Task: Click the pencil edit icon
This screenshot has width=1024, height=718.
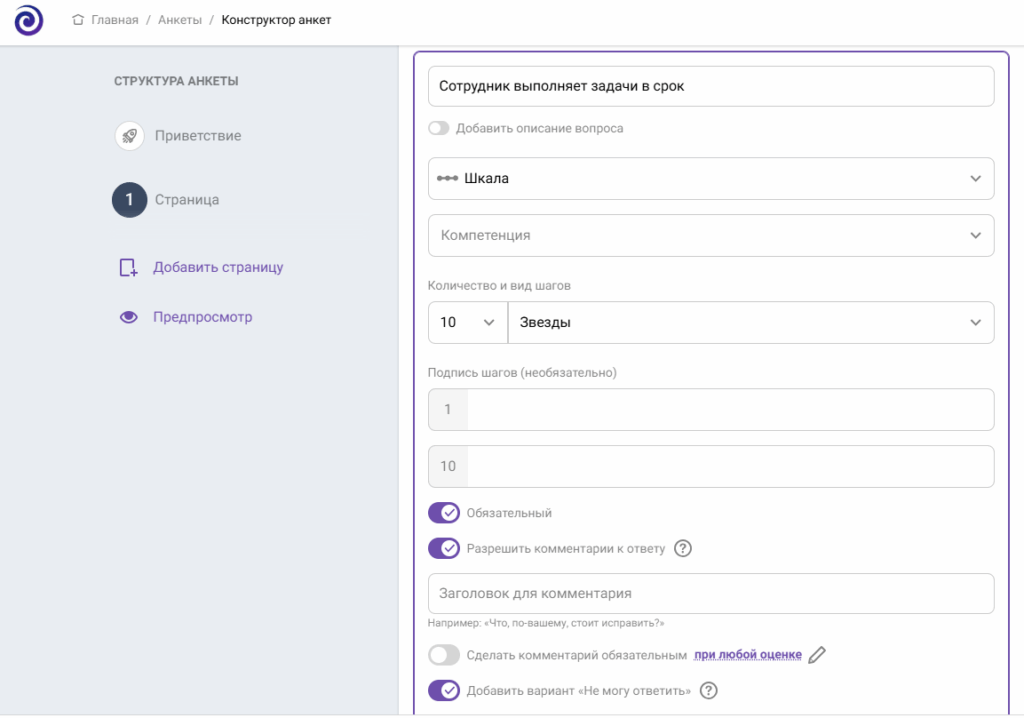Action: (x=817, y=655)
